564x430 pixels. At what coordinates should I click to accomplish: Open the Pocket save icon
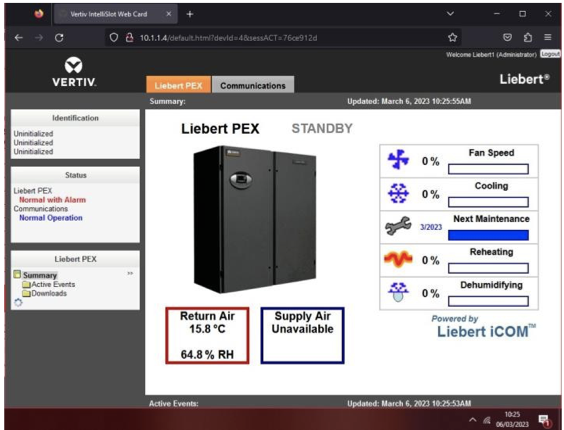[507, 37]
